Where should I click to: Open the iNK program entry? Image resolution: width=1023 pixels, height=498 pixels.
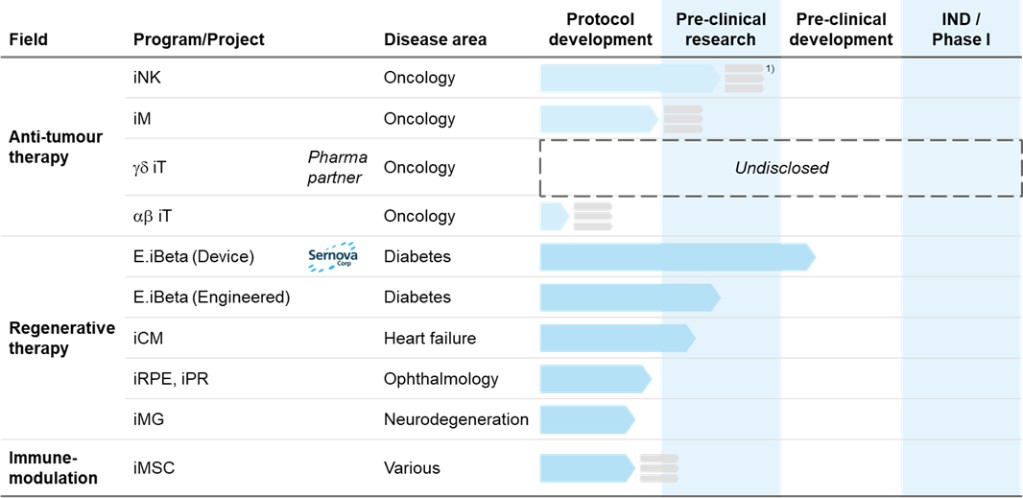146,78
